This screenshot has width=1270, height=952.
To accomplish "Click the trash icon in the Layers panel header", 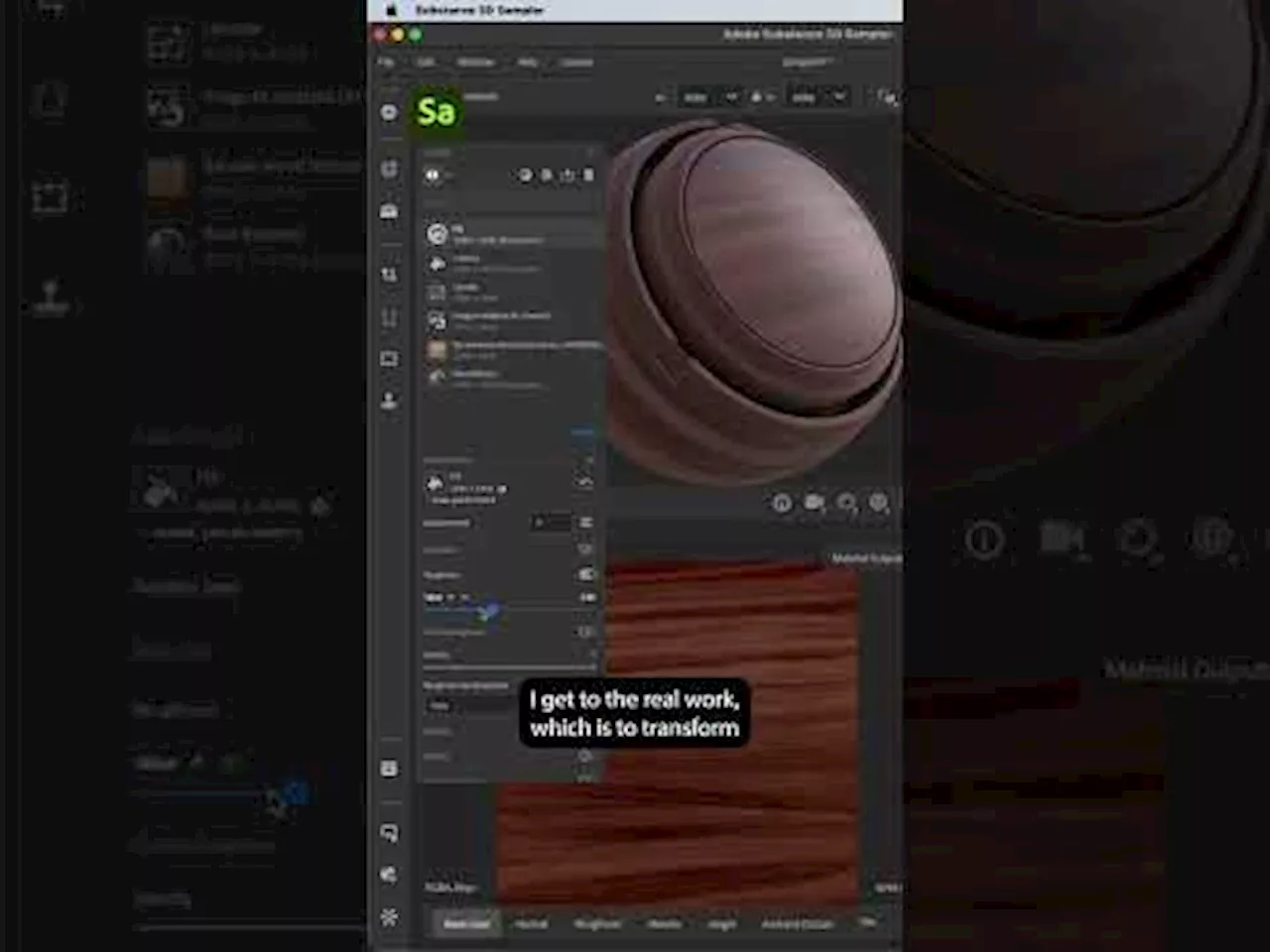I will 588,176.
